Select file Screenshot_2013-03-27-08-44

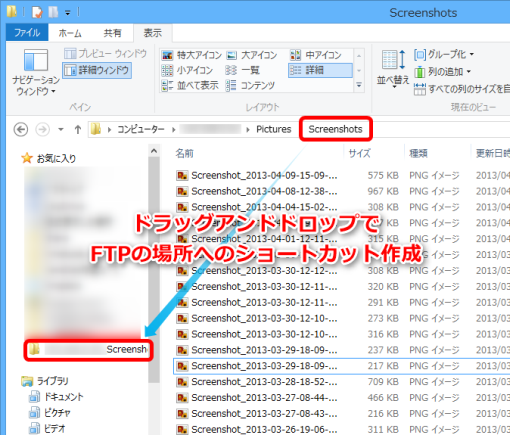264,398
